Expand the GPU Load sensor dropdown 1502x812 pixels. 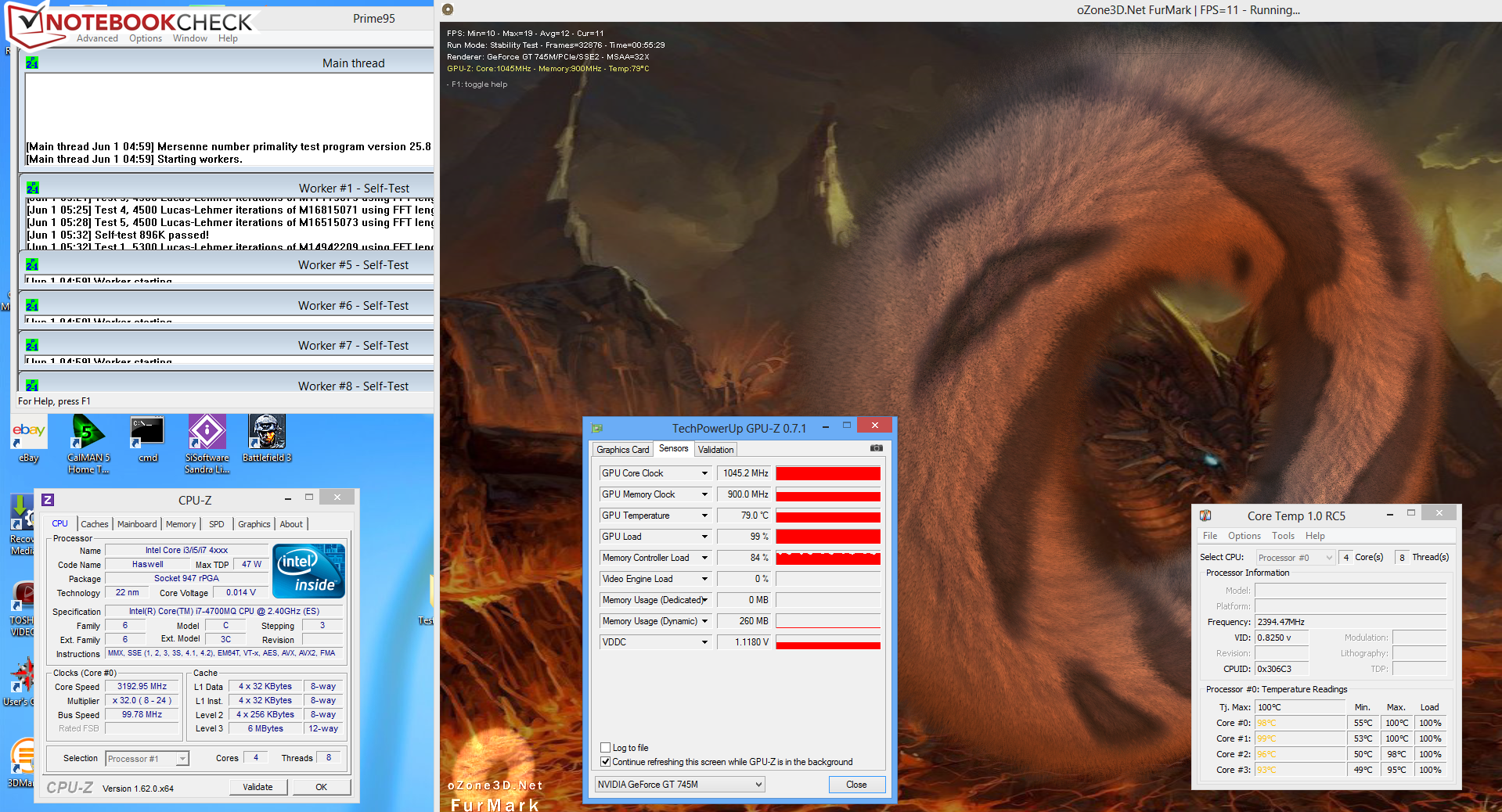[x=704, y=537]
